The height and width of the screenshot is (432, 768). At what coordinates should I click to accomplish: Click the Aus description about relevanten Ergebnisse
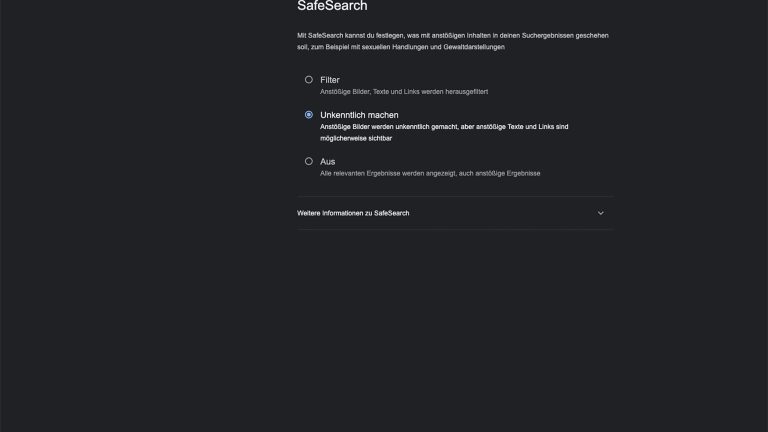pyautogui.click(x=430, y=173)
